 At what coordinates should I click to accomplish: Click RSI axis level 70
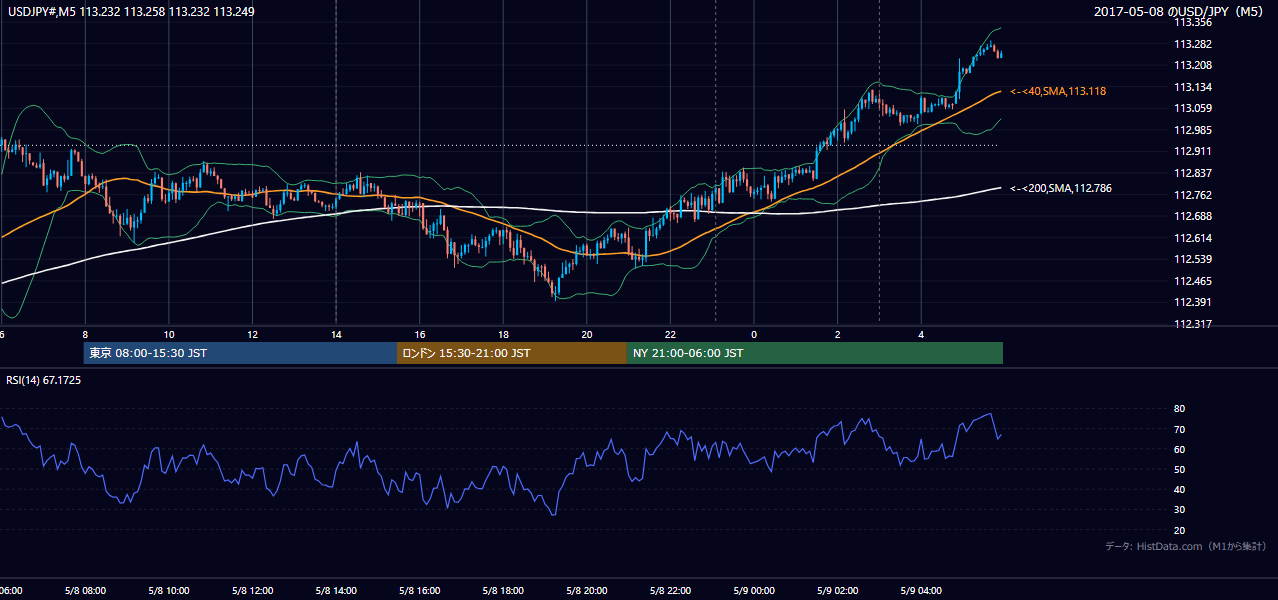[x=1180, y=429]
